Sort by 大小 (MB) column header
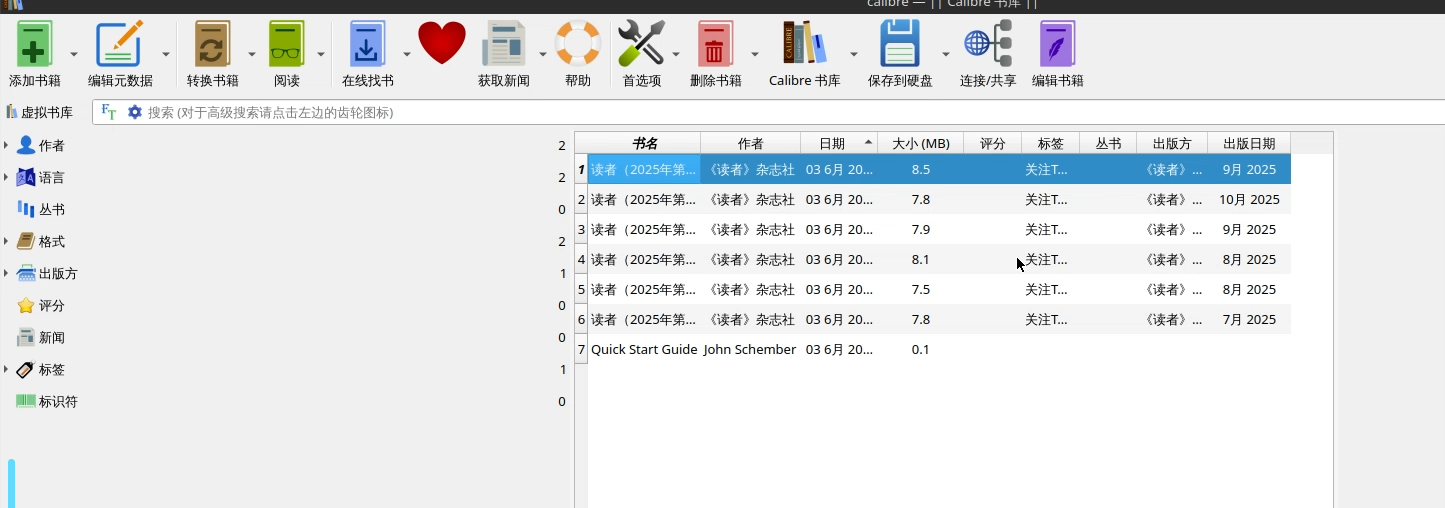 click(x=921, y=143)
